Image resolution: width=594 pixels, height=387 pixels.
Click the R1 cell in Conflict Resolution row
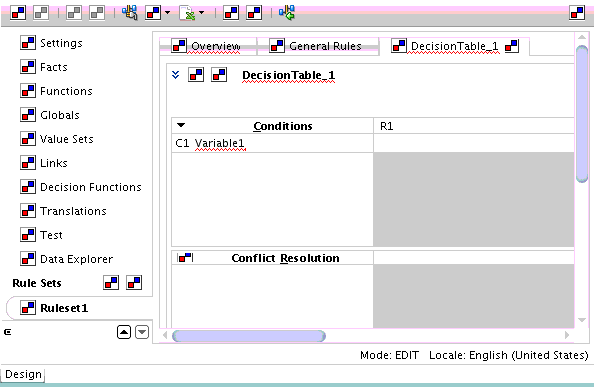[474, 258]
